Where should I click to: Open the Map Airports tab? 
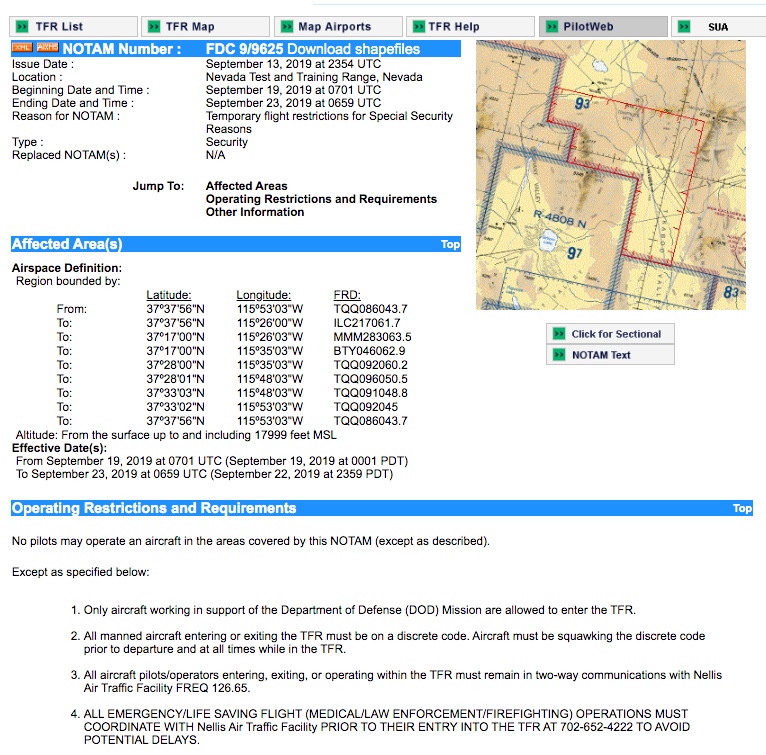334,27
